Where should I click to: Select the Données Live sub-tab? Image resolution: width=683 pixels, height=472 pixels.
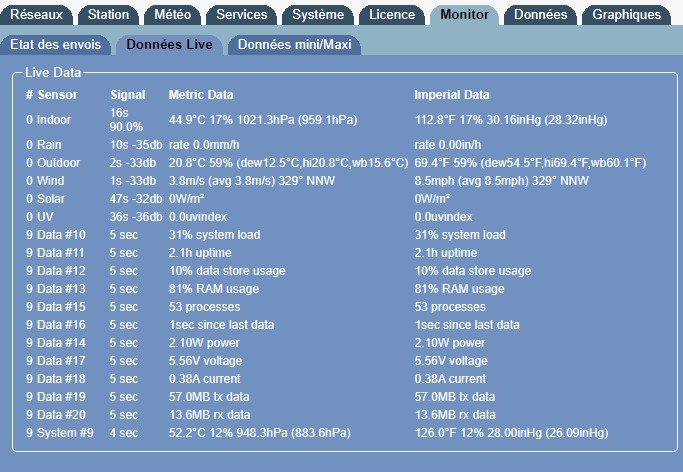[x=169, y=45]
